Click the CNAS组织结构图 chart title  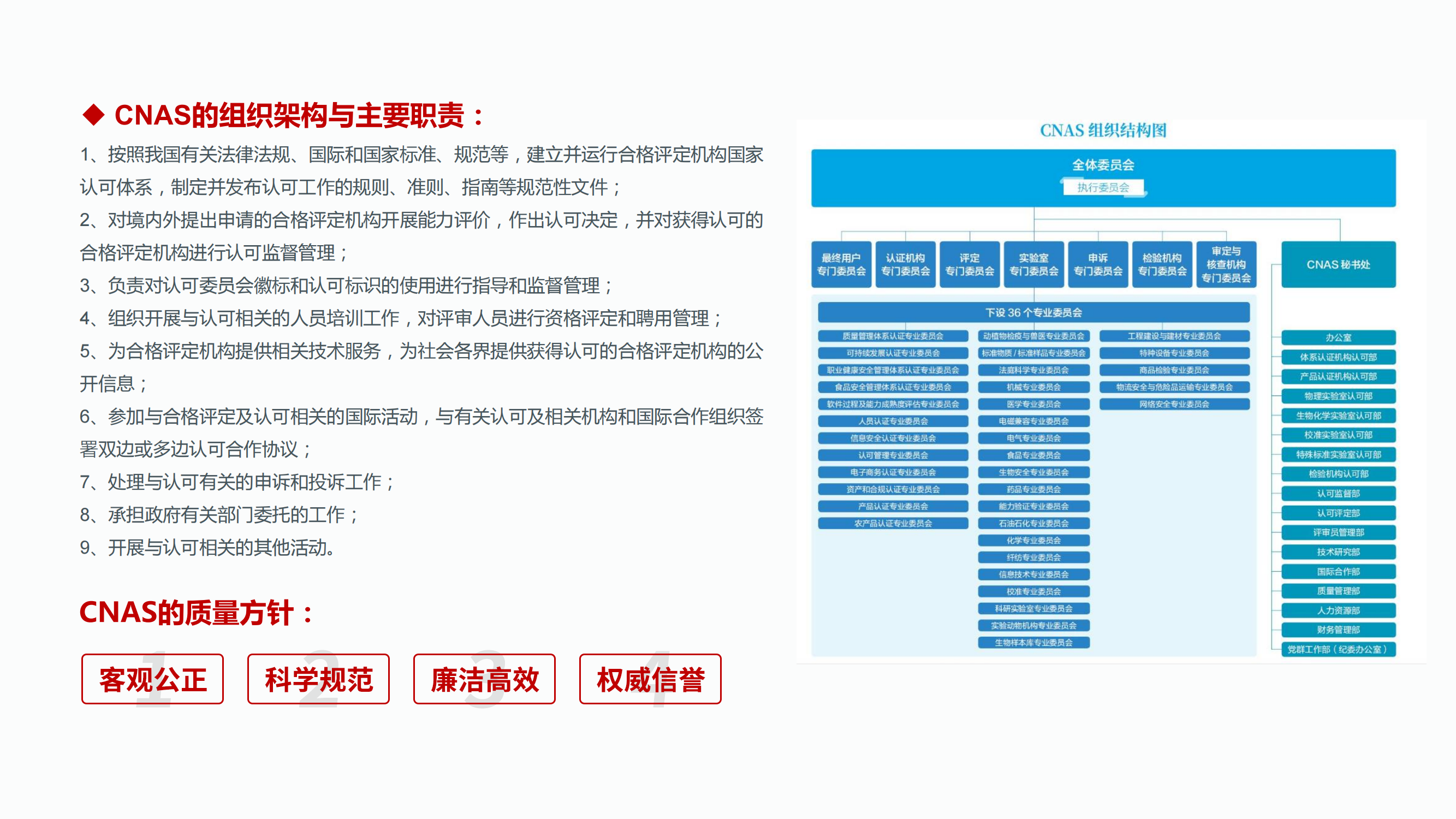[1103, 130]
